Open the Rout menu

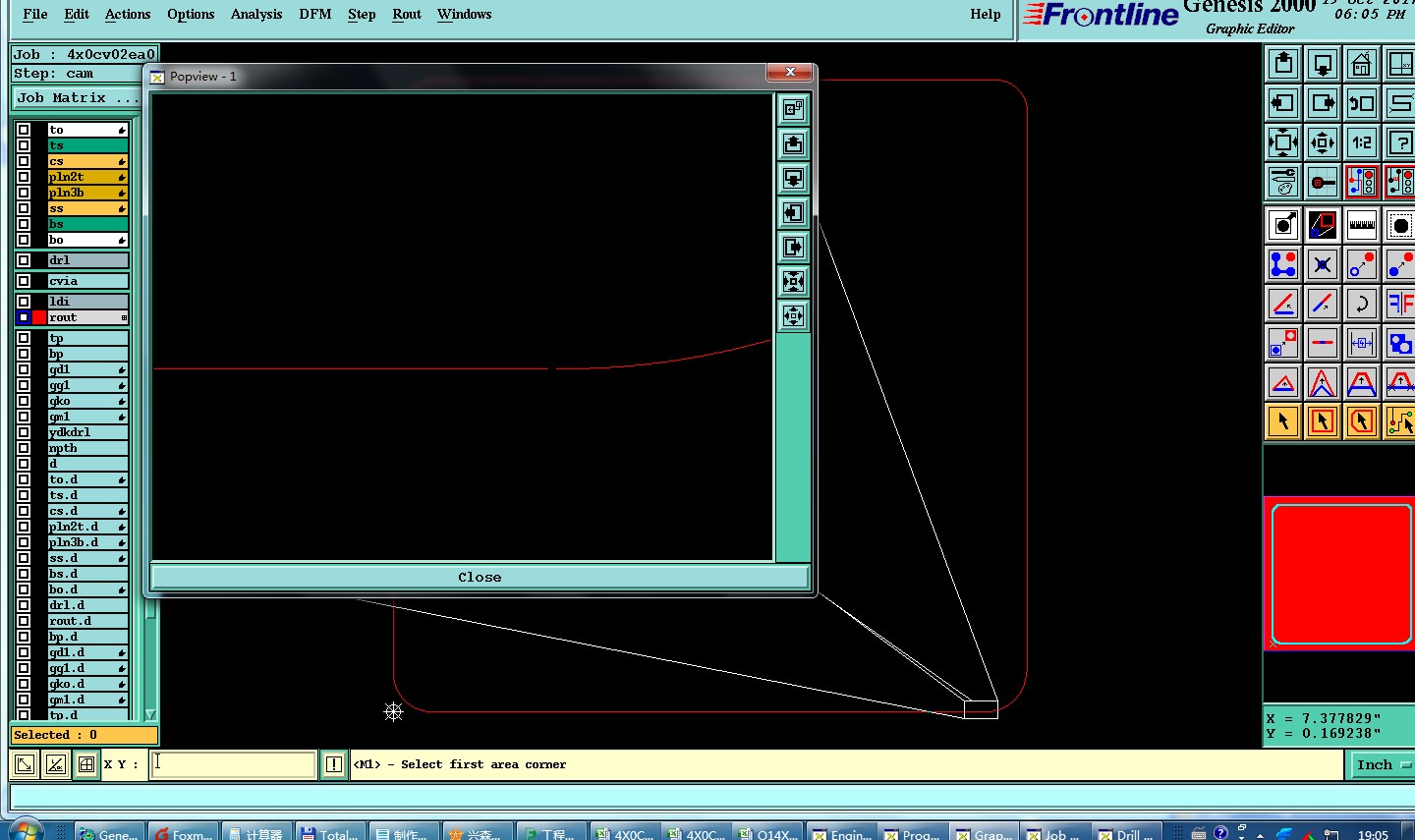pyautogui.click(x=407, y=14)
